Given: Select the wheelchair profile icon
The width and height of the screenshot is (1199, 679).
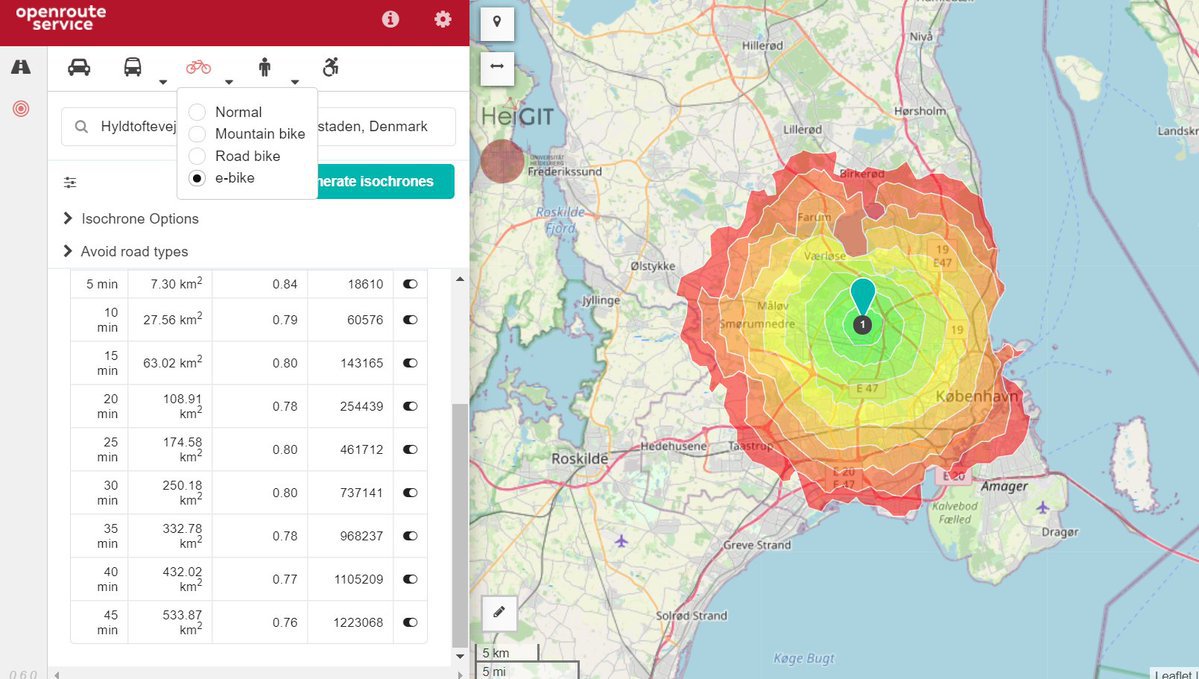Looking at the screenshot, I should coord(330,67).
